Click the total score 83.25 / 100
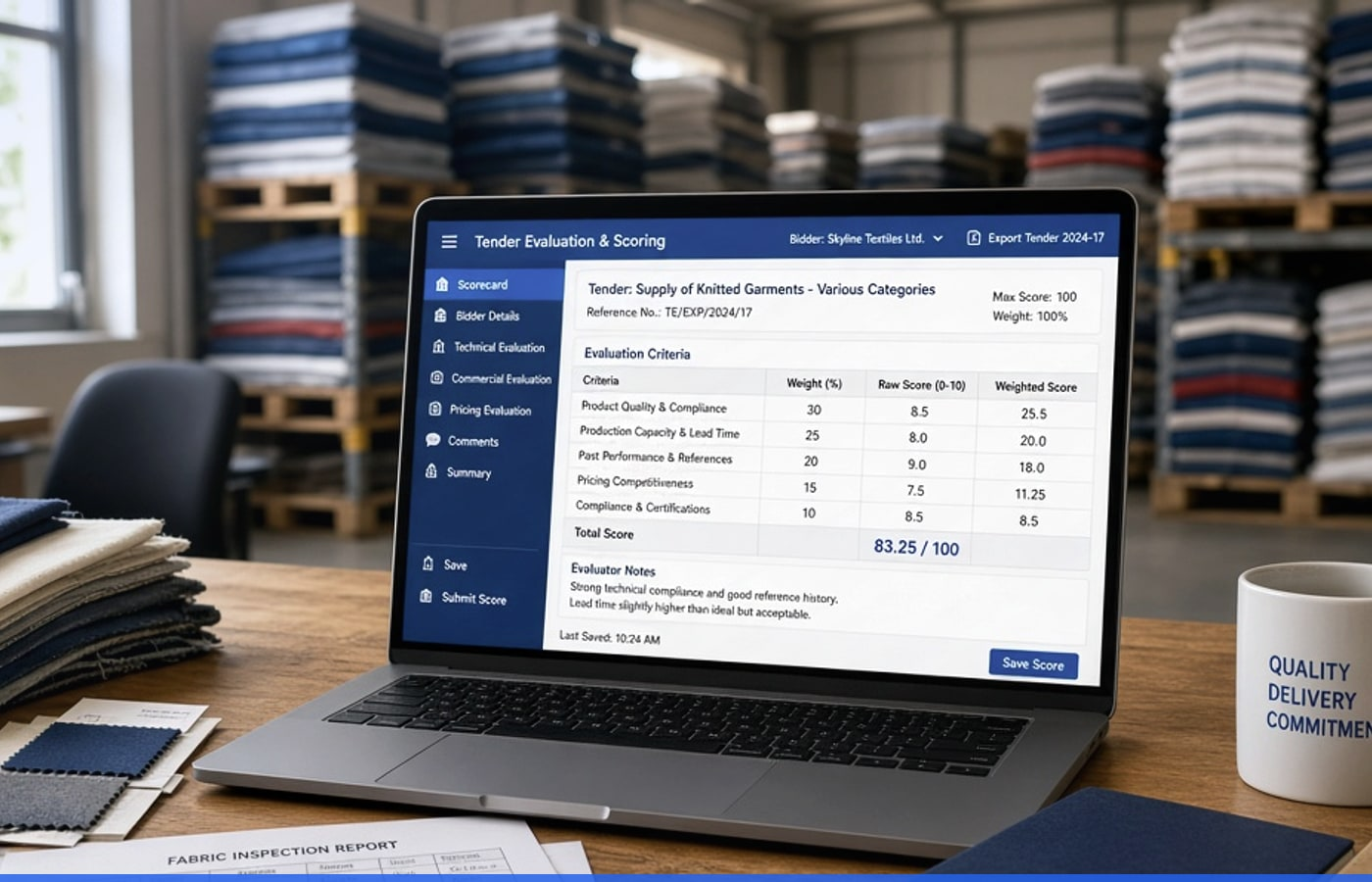Image resolution: width=1372 pixels, height=882 pixels. [916, 548]
